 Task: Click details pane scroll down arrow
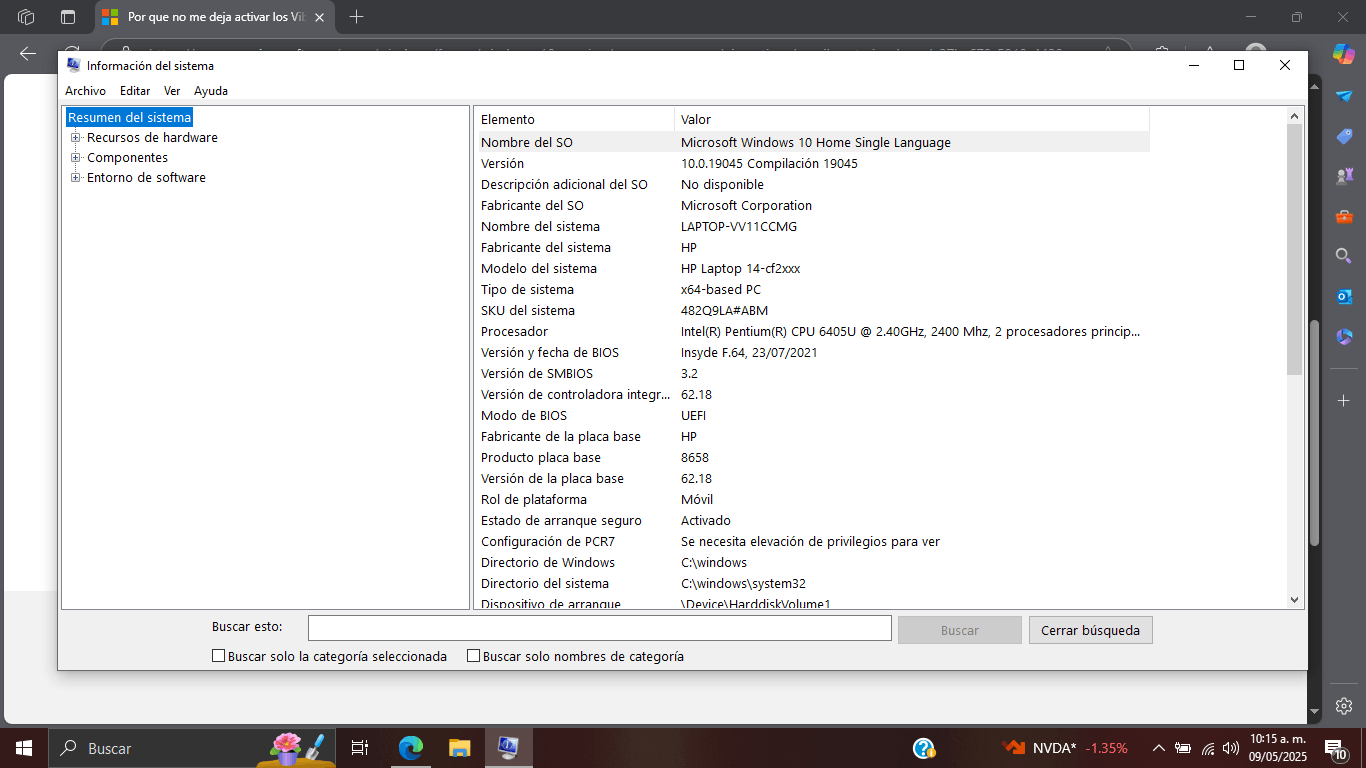1295,600
